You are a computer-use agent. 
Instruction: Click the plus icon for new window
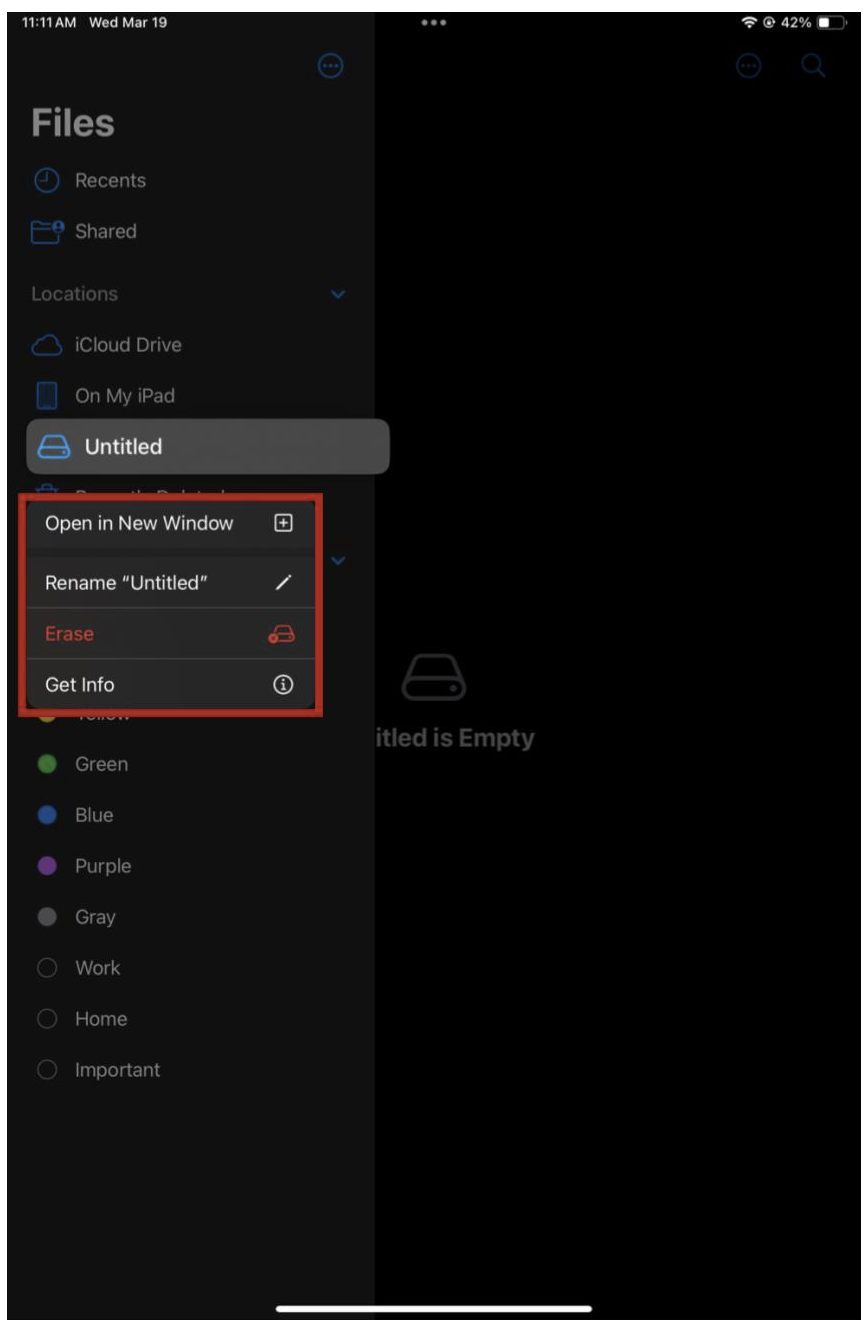(283, 523)
